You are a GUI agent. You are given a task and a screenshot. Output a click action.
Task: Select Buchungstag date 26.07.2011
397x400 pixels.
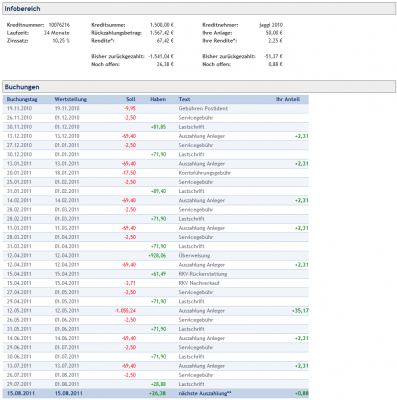click(19, 375)
